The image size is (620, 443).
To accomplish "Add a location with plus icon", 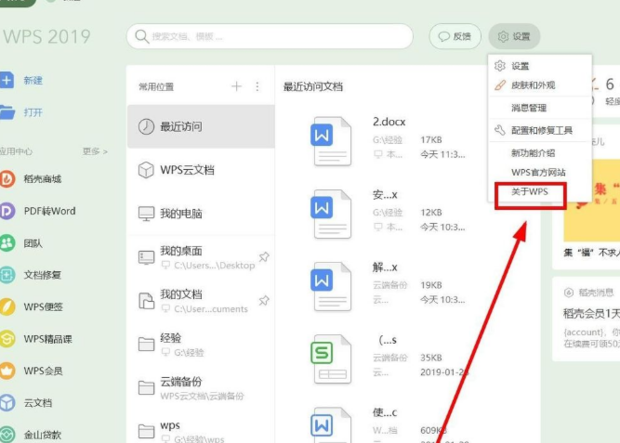I will click(236, 86).
